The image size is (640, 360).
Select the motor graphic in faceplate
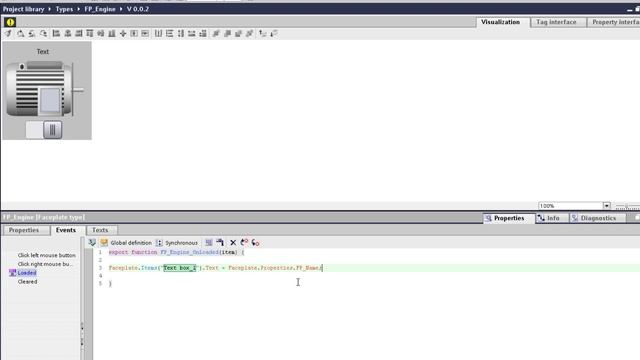(x=44, y=89)
